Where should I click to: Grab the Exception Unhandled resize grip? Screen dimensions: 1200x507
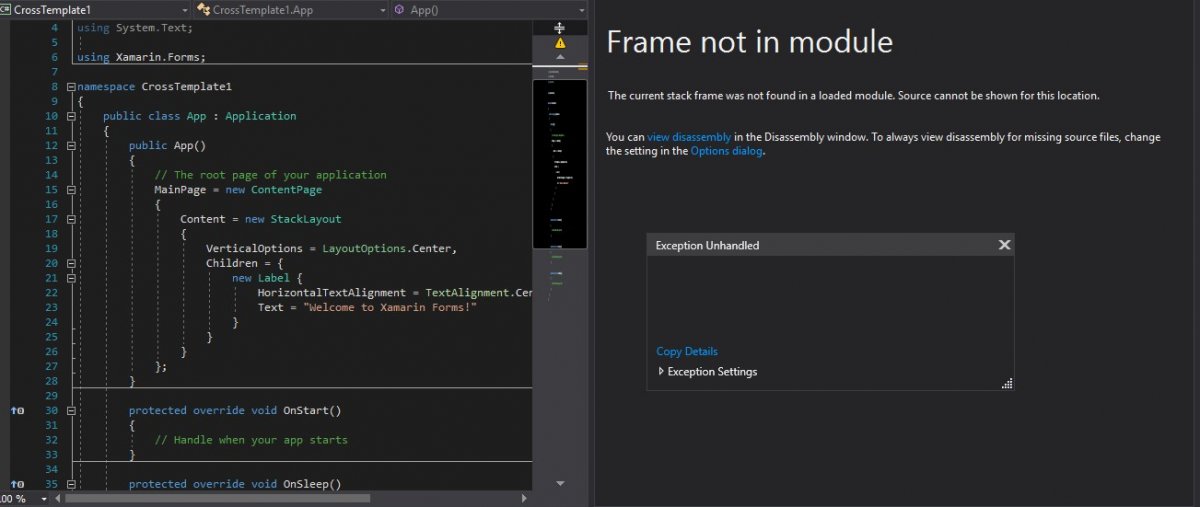click(1006, 383)
